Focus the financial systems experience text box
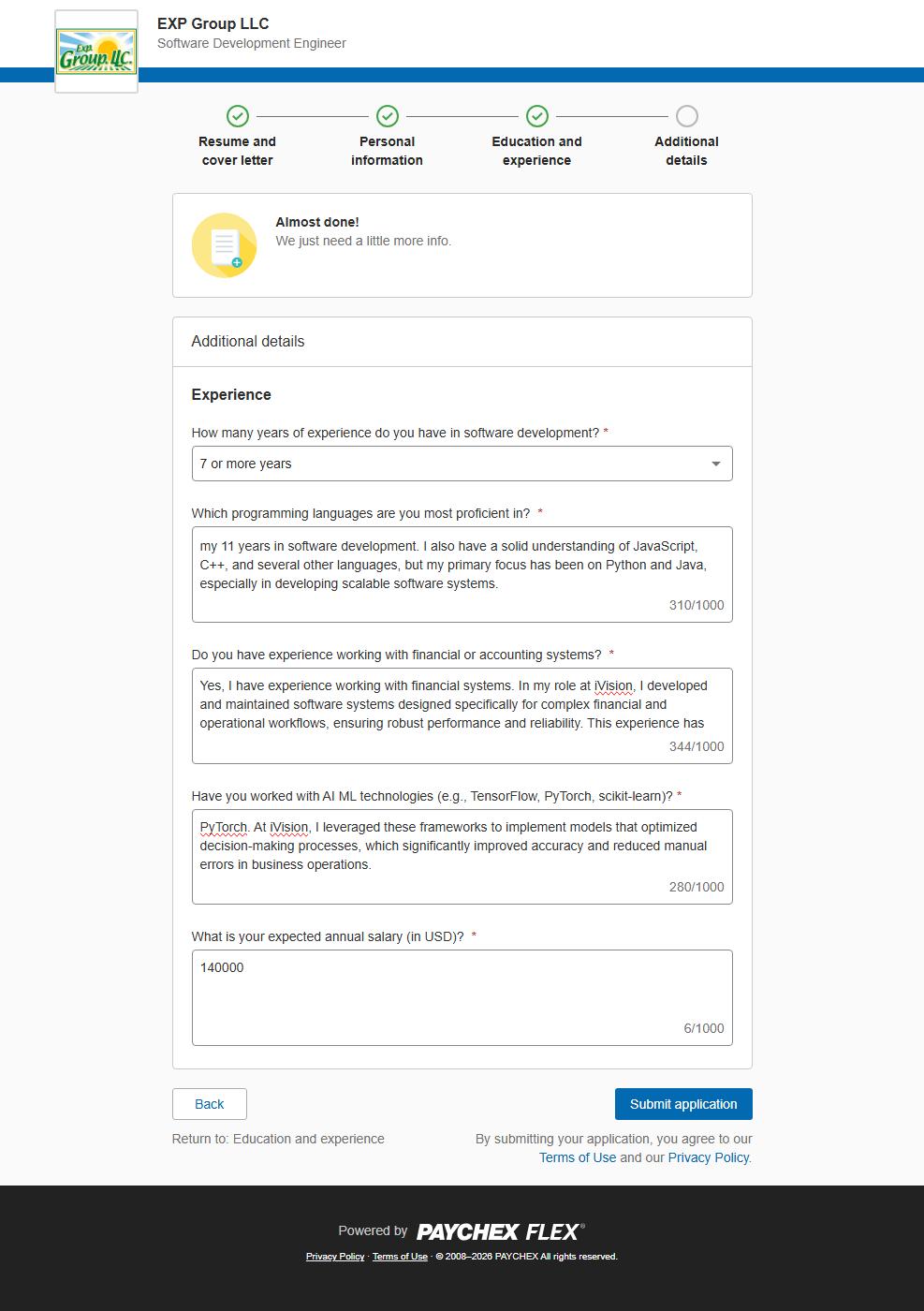924x1311 pixels. 462,706
